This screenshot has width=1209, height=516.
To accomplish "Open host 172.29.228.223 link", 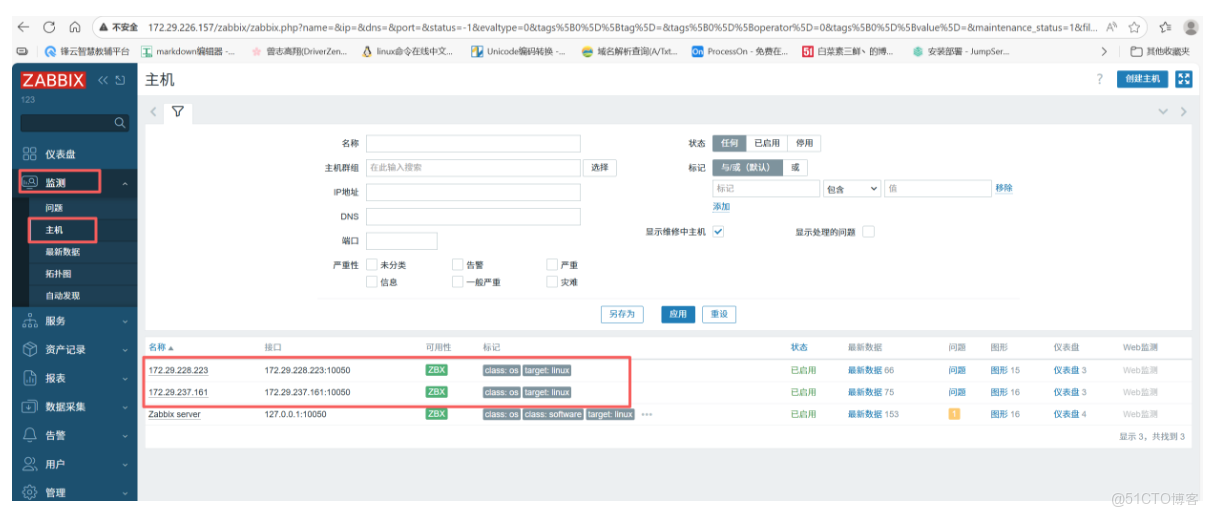I will click(178, 370).
